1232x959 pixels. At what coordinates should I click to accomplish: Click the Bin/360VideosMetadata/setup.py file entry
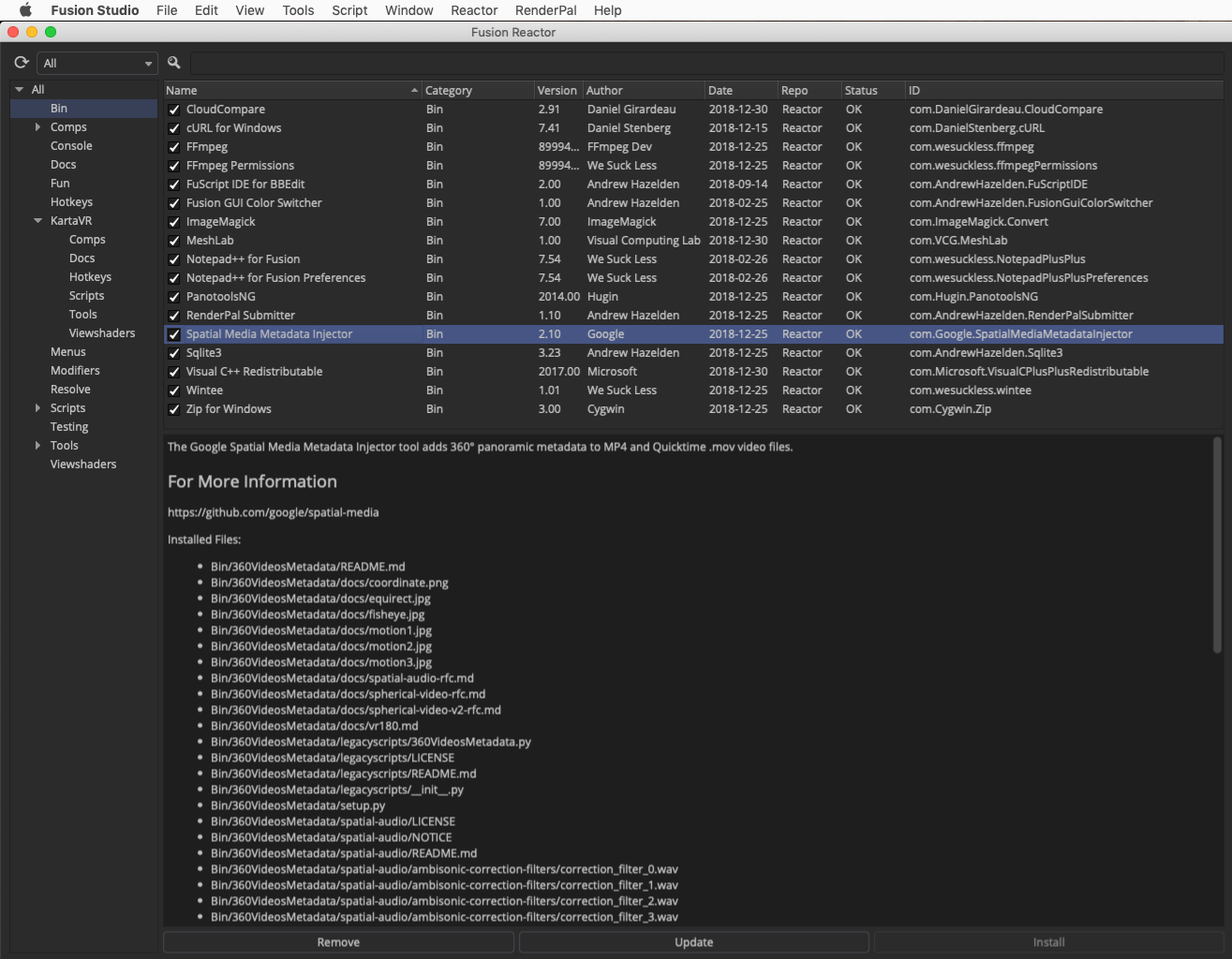298,805
